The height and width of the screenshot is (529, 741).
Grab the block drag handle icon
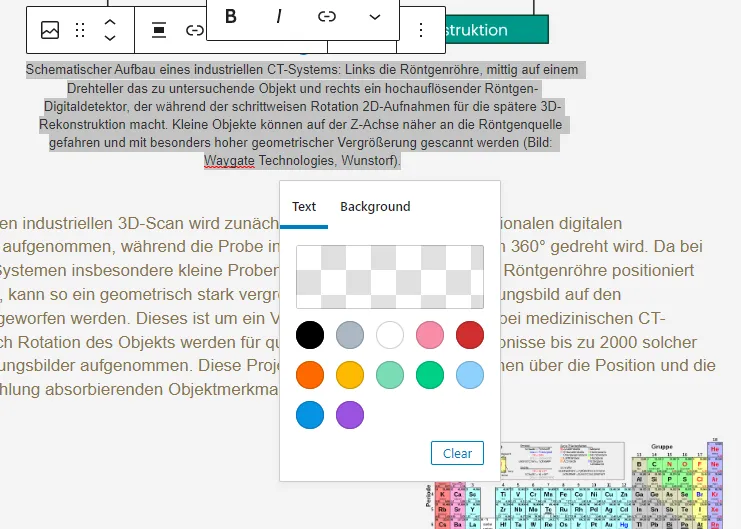(x=80, y=30)
